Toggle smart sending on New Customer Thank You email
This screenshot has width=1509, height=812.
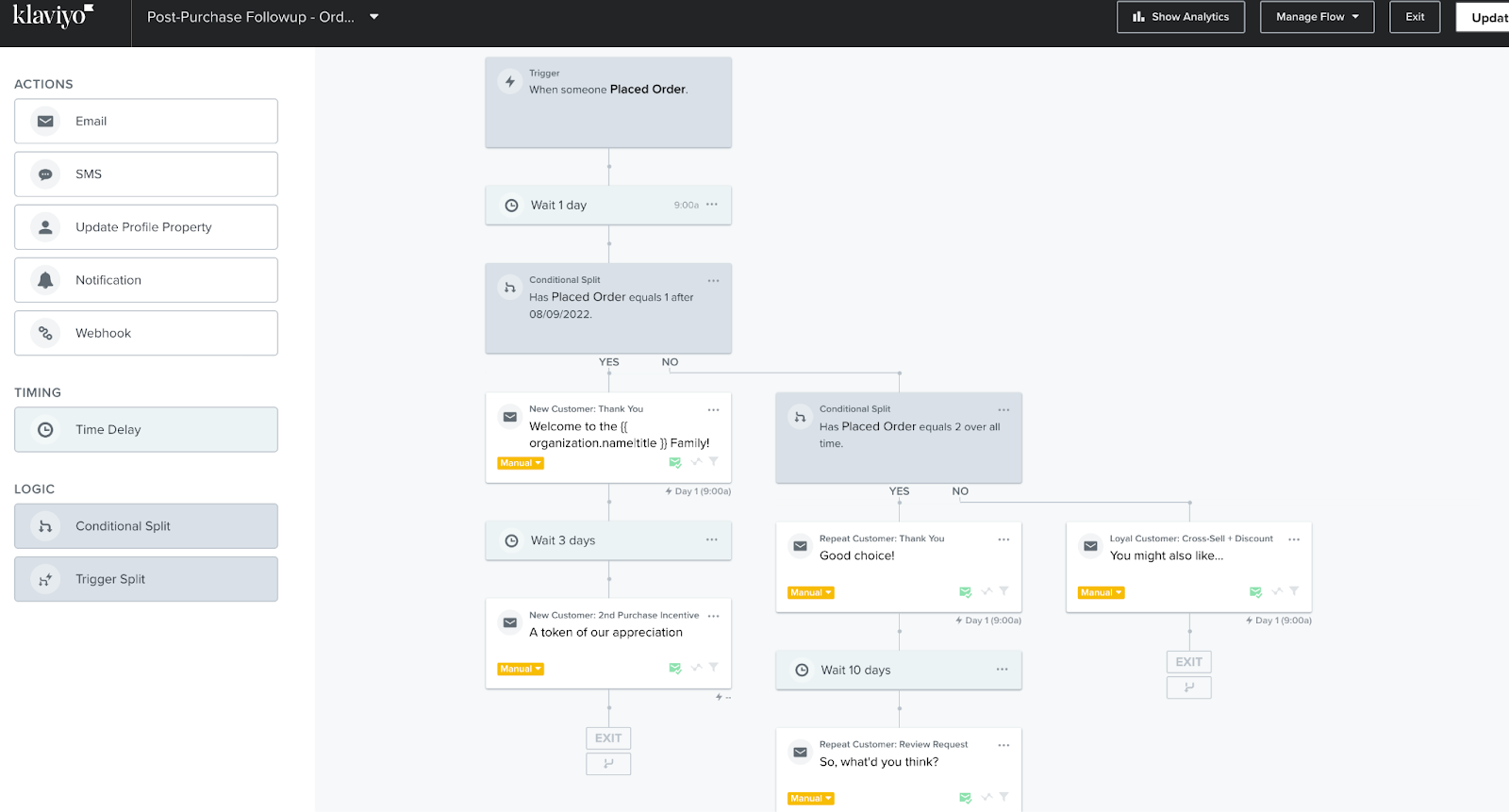tap(675, 462)
